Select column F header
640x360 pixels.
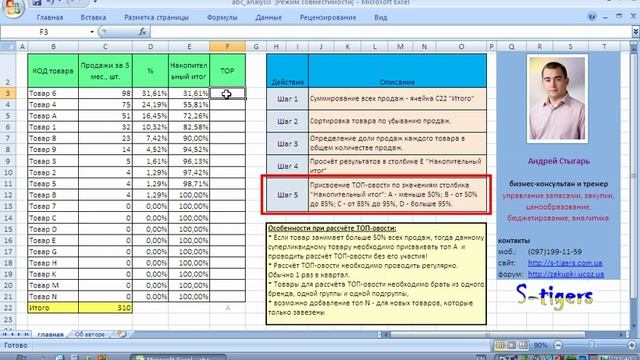tap(227, 47)
